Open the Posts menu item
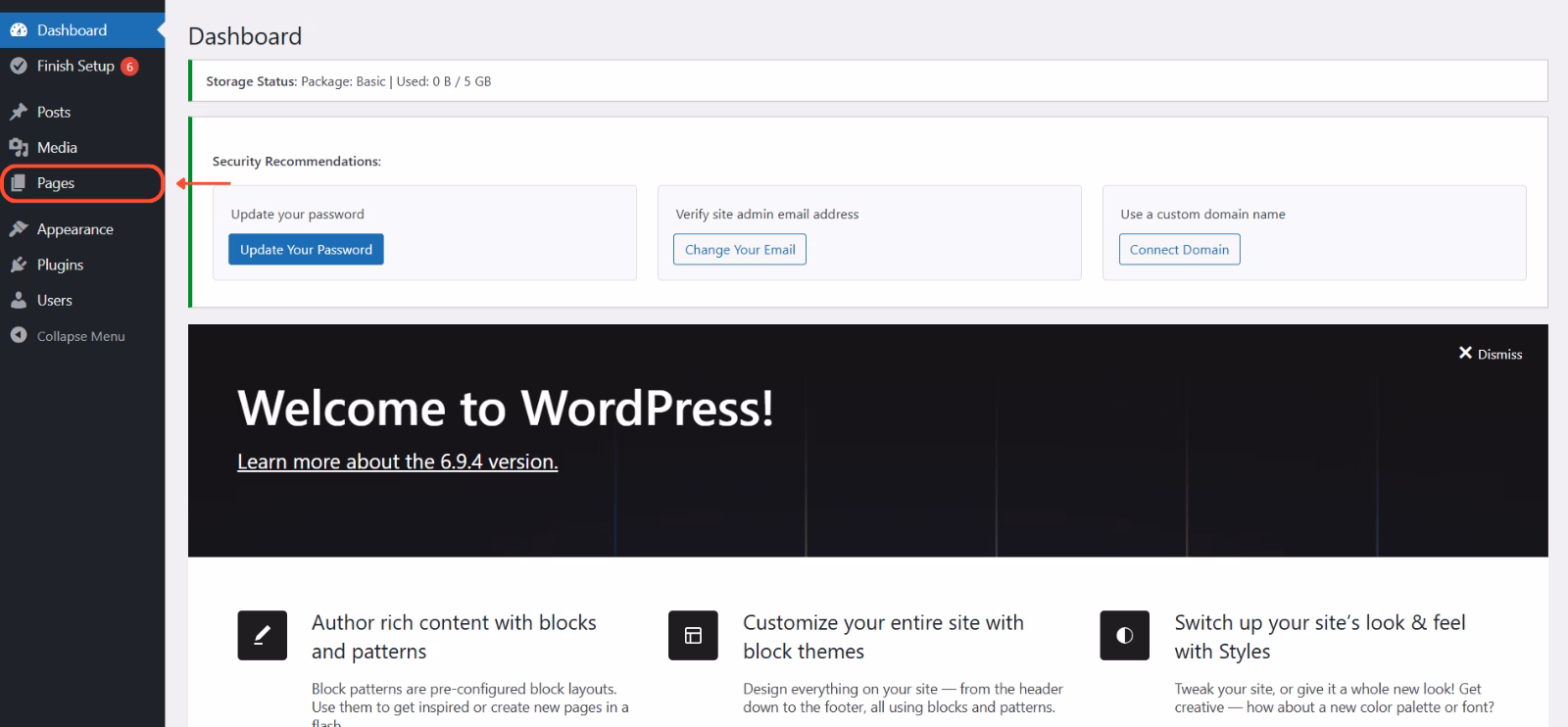The height and width of the screenshot is (727, 1568). 54,112
